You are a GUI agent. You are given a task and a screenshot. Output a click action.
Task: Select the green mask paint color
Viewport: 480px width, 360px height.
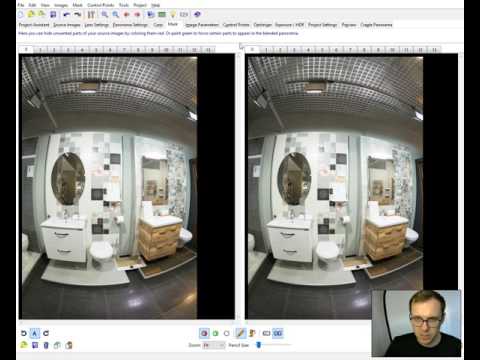coord(215,333)
